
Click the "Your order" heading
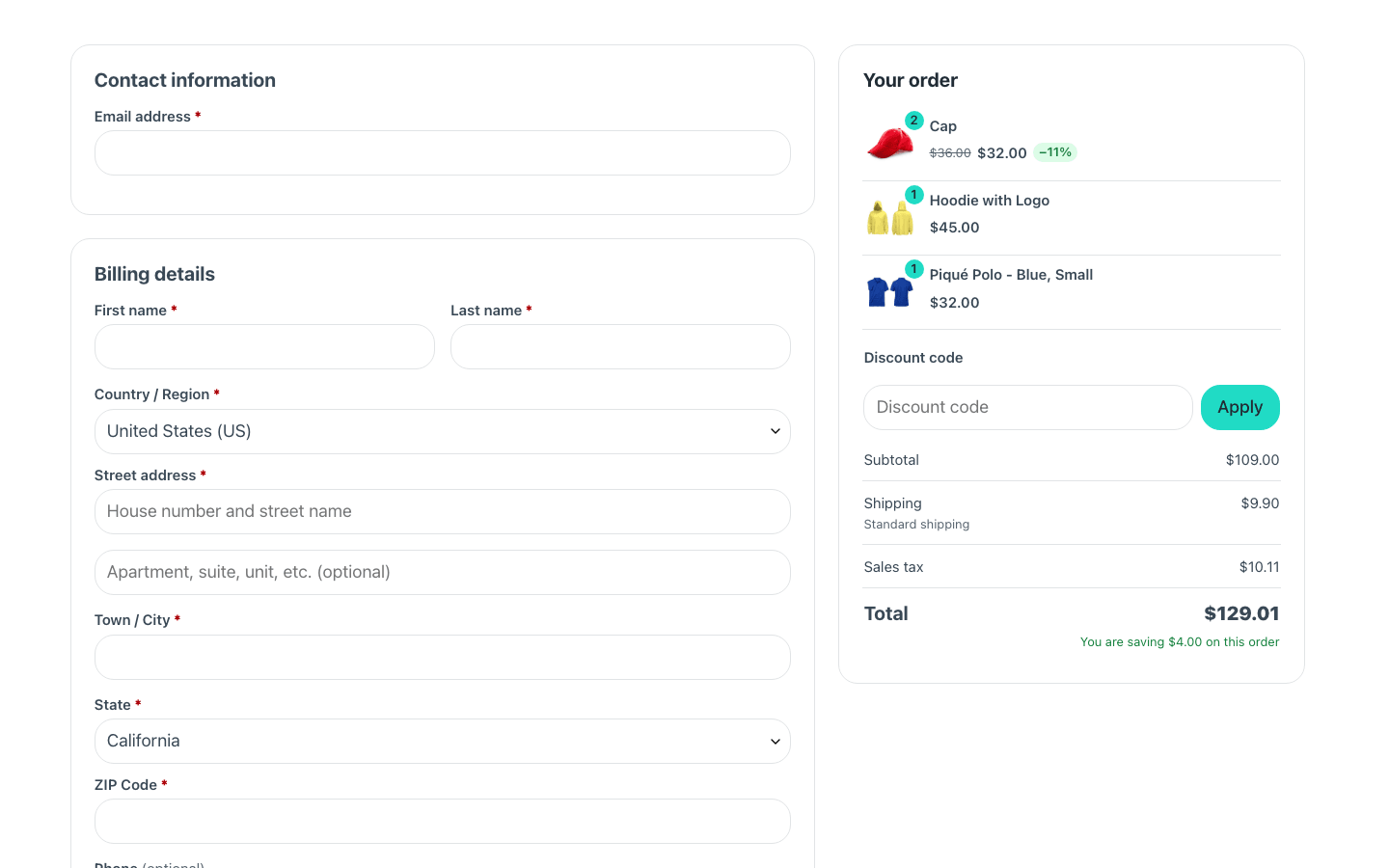coord(911,80)
